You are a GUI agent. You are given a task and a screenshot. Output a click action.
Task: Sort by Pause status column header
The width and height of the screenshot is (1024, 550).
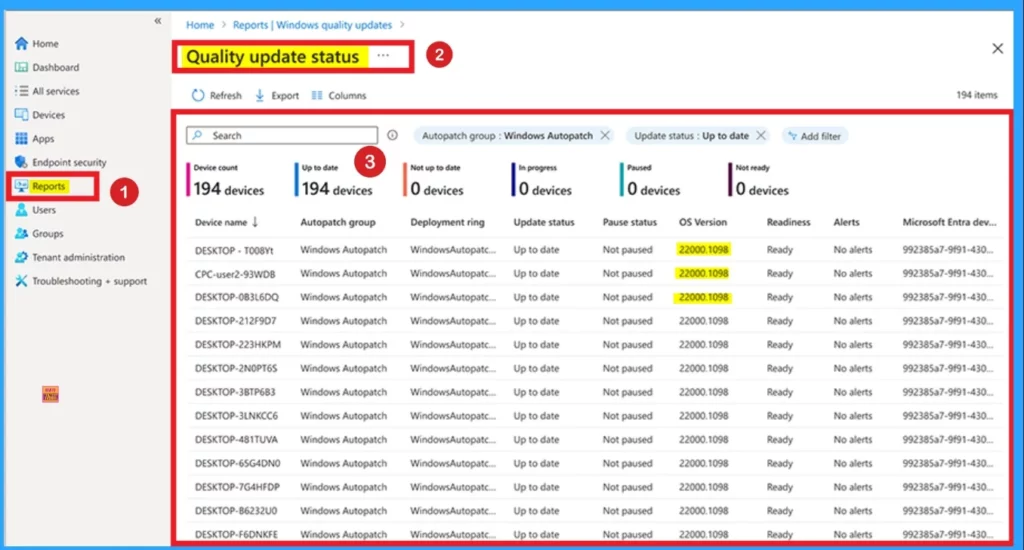click(630, 222)
